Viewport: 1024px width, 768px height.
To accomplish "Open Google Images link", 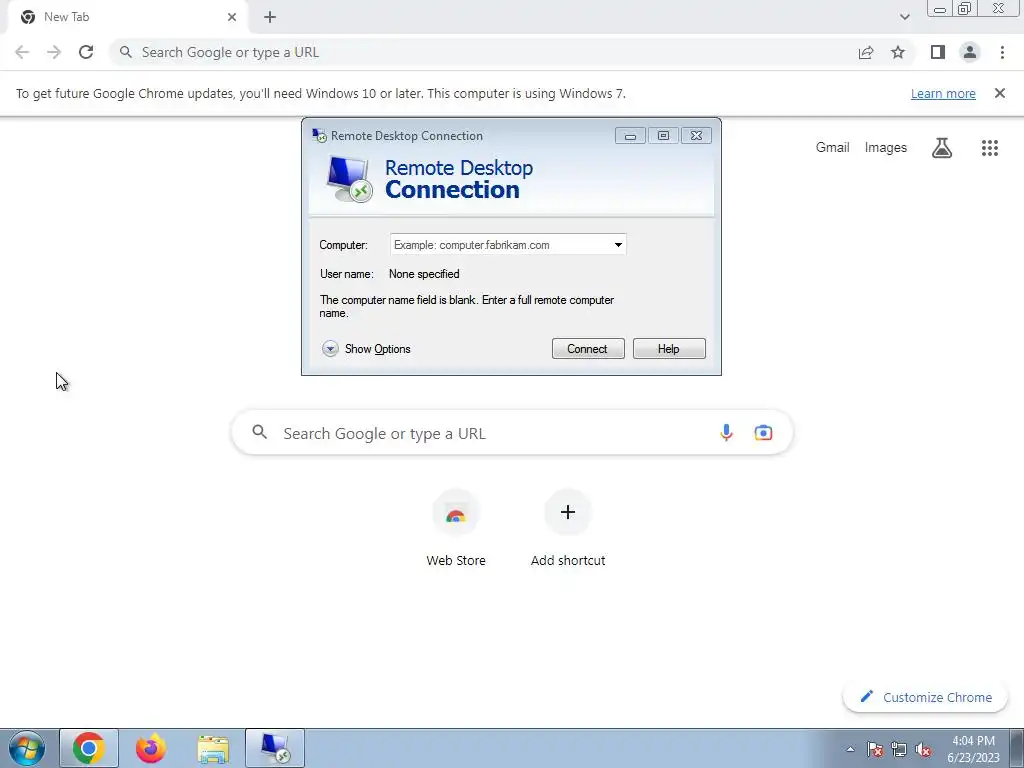I will (x=886, y=148).
